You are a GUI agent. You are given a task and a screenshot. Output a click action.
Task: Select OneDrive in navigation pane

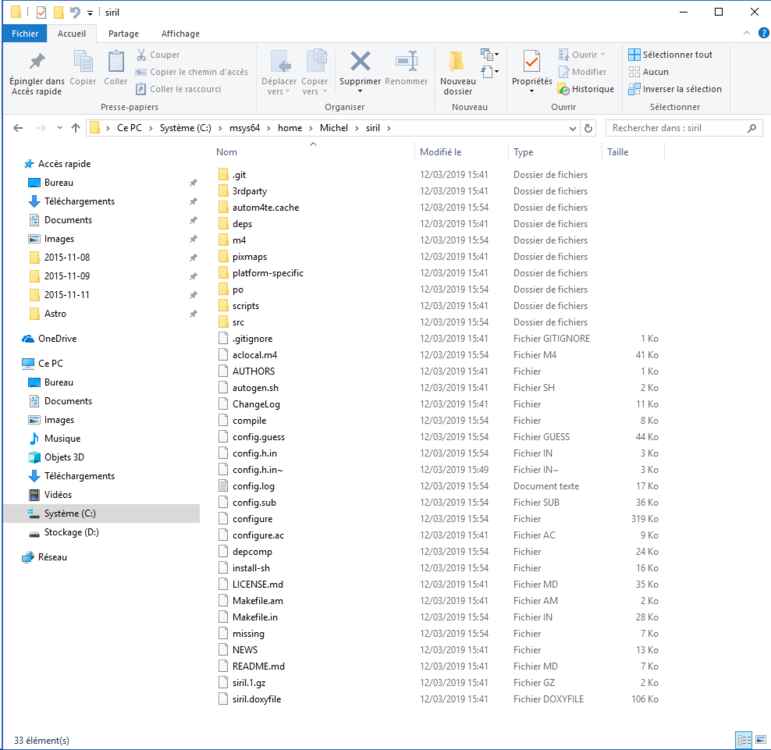(x=50, y=338)
